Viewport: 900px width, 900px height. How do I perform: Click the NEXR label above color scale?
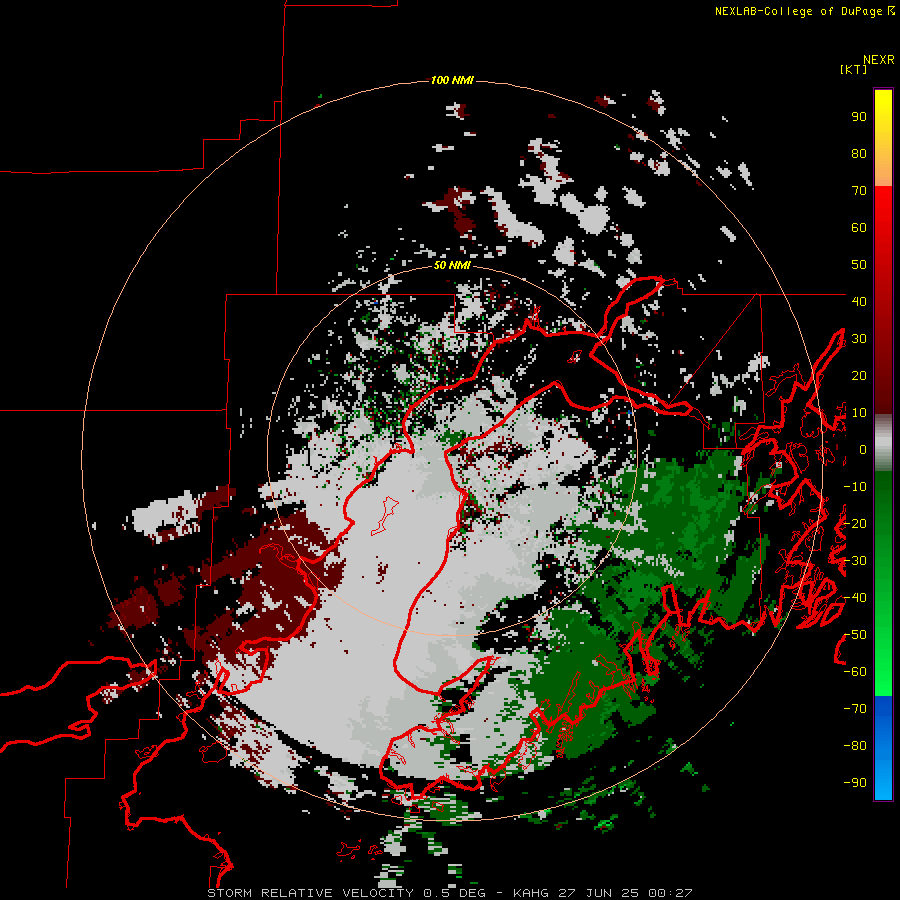coord(879,60)
